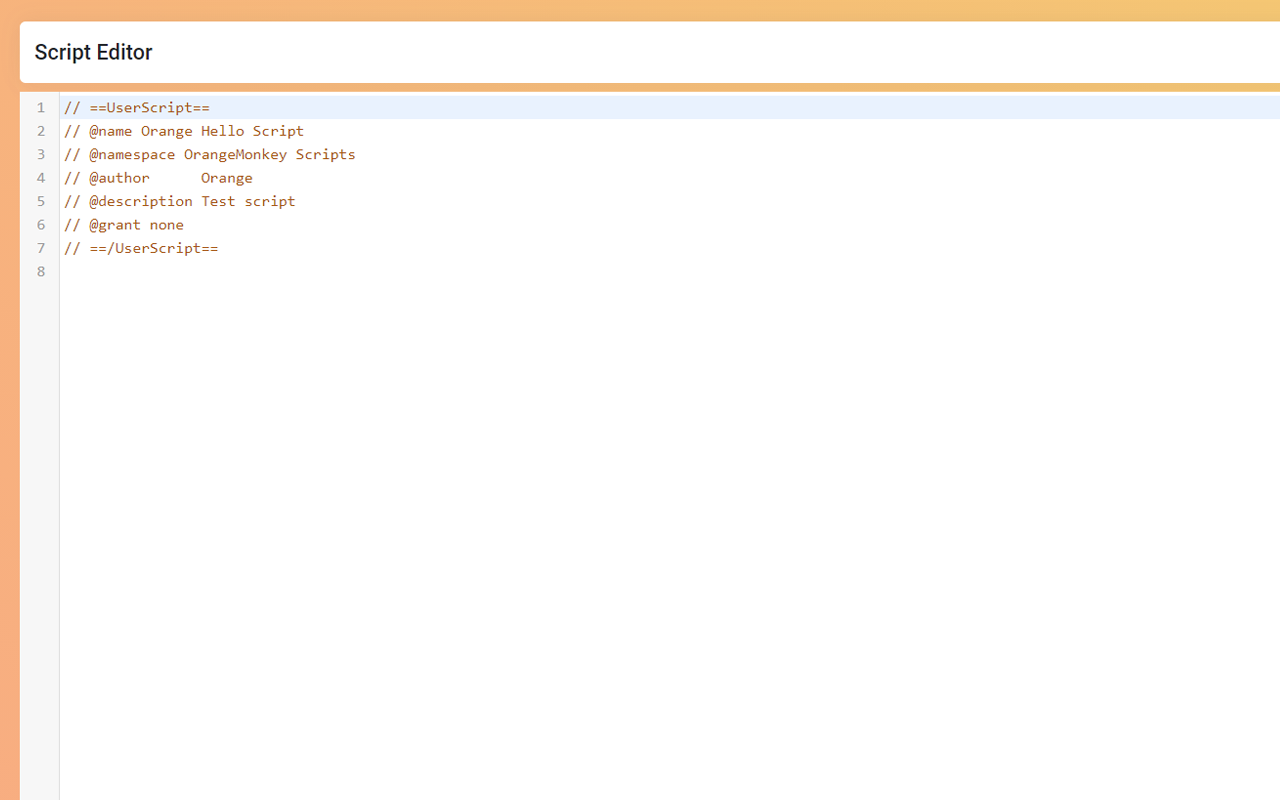The image size is (1280, 800).
Task: Click the @description line
Action: point(180,201)
